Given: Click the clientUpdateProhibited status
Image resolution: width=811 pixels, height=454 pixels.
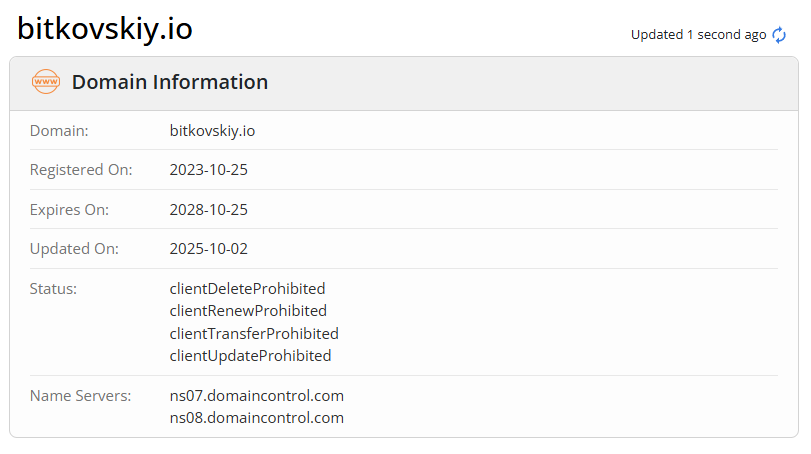Looking at the screenshot, I should click(250, 355).
